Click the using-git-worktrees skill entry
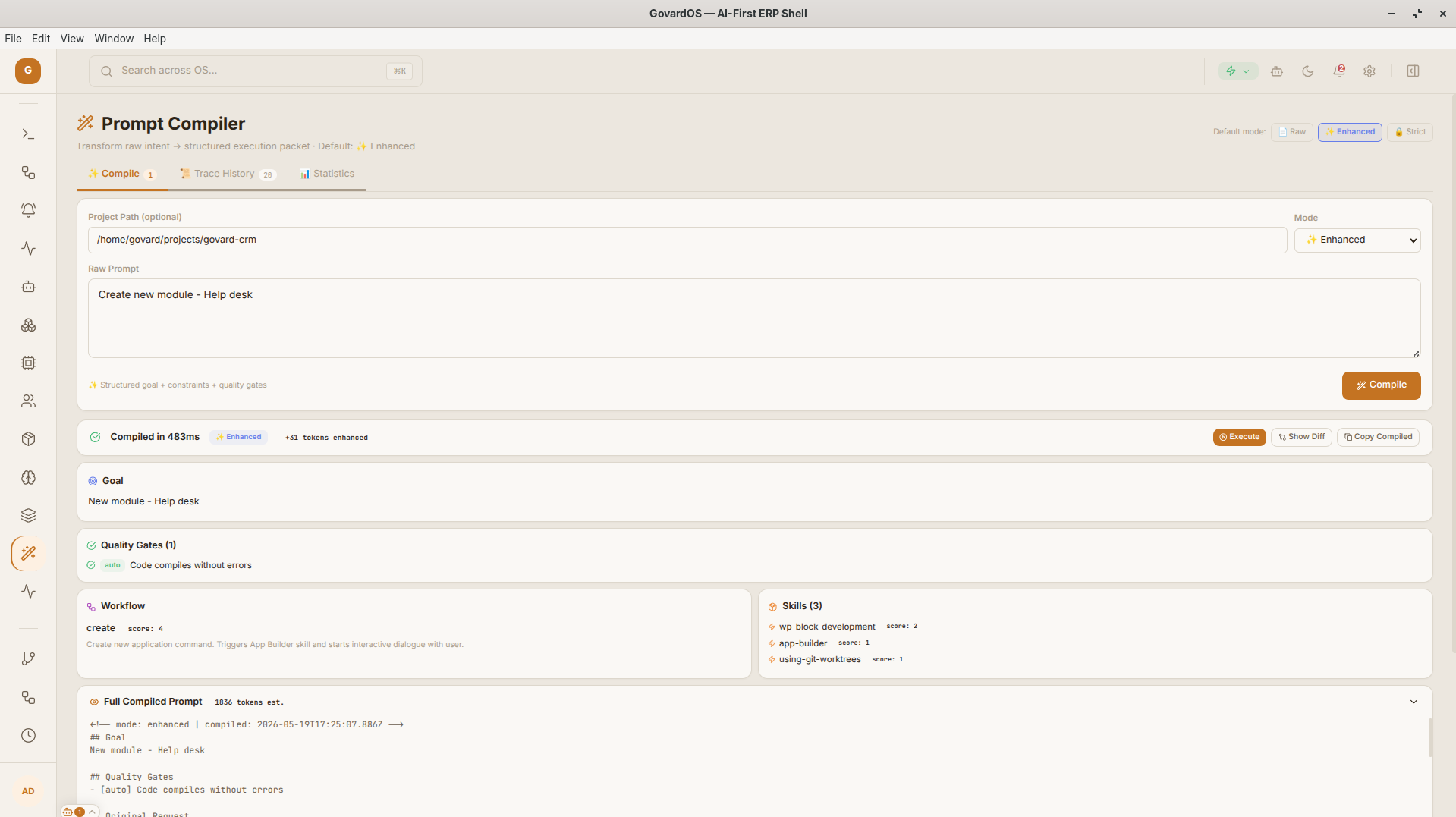 click(x=819, y=659)
